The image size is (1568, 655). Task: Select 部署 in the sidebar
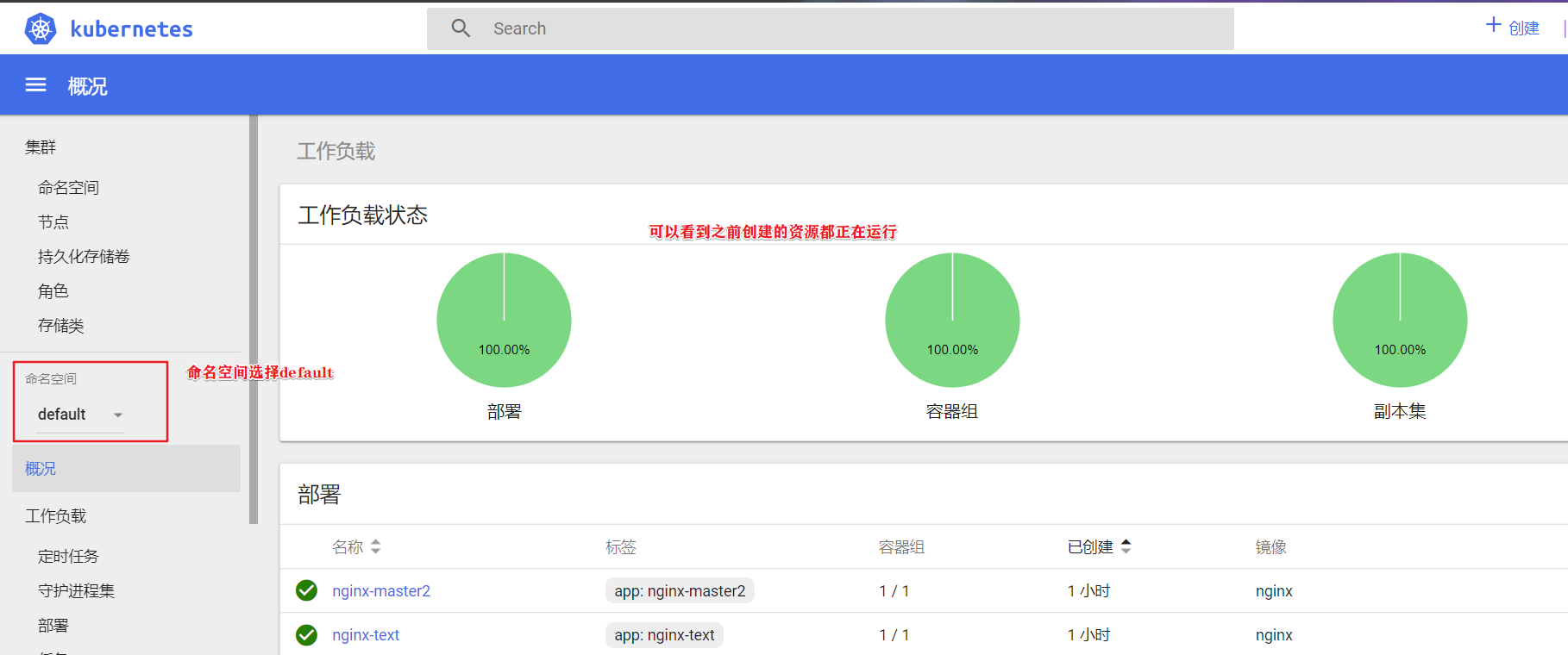53,626
